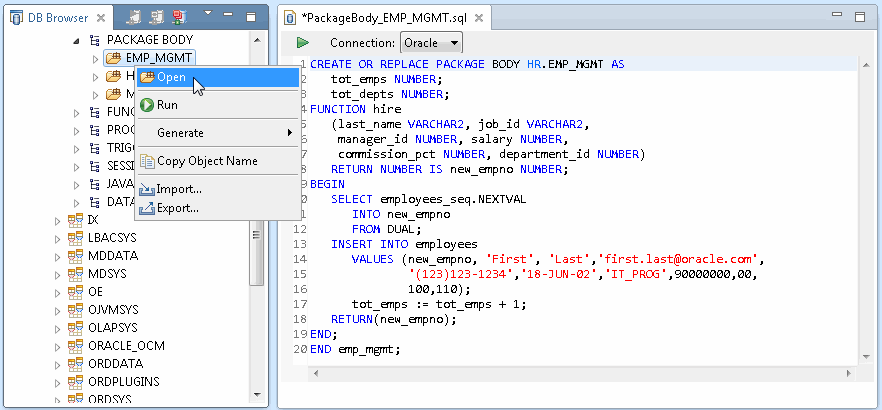Choose Open from the context menu

coord(171,78)
